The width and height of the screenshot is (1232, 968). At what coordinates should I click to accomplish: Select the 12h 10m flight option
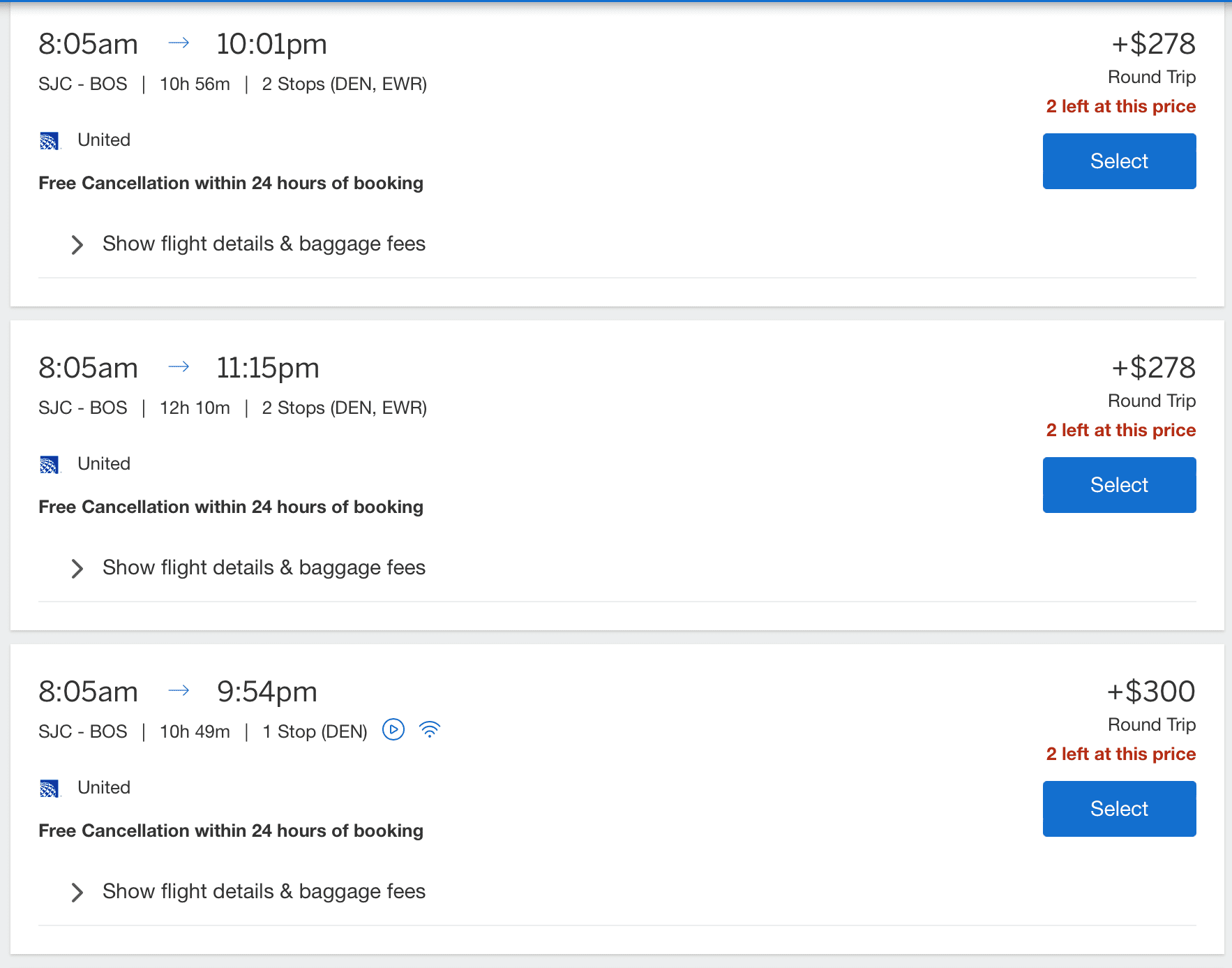tap(1118, 484)
